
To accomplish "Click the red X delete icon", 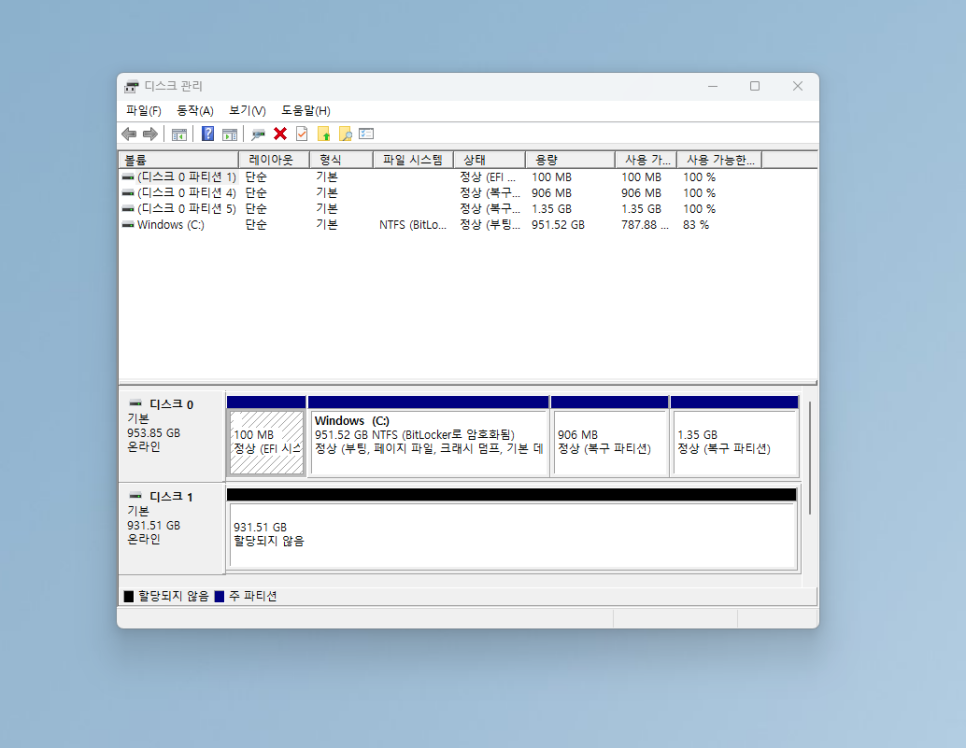I will coord(280,134).
